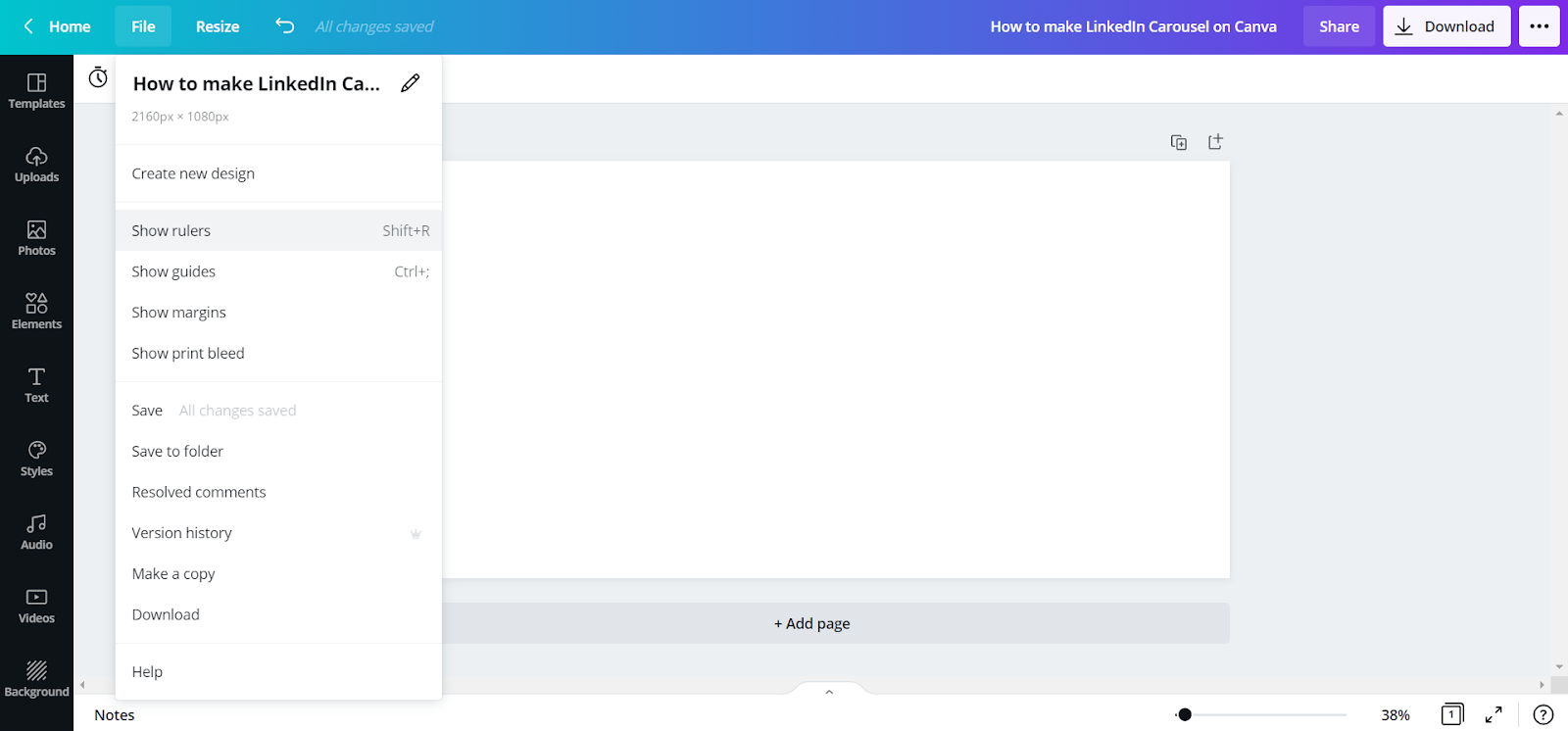This screenshot has width=1568, height=731.
Task: Click the + Add page button
Action: point(812,623)
